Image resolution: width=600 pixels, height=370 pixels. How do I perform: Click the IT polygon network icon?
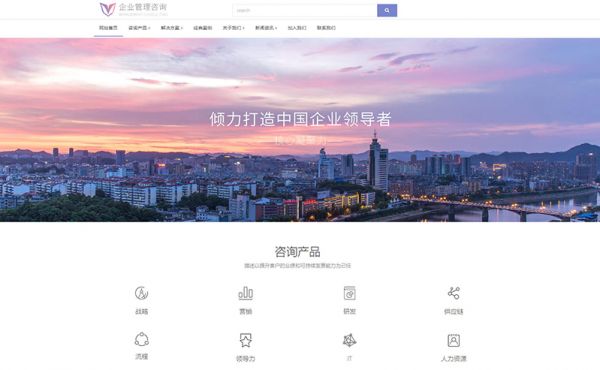[349, 340]
